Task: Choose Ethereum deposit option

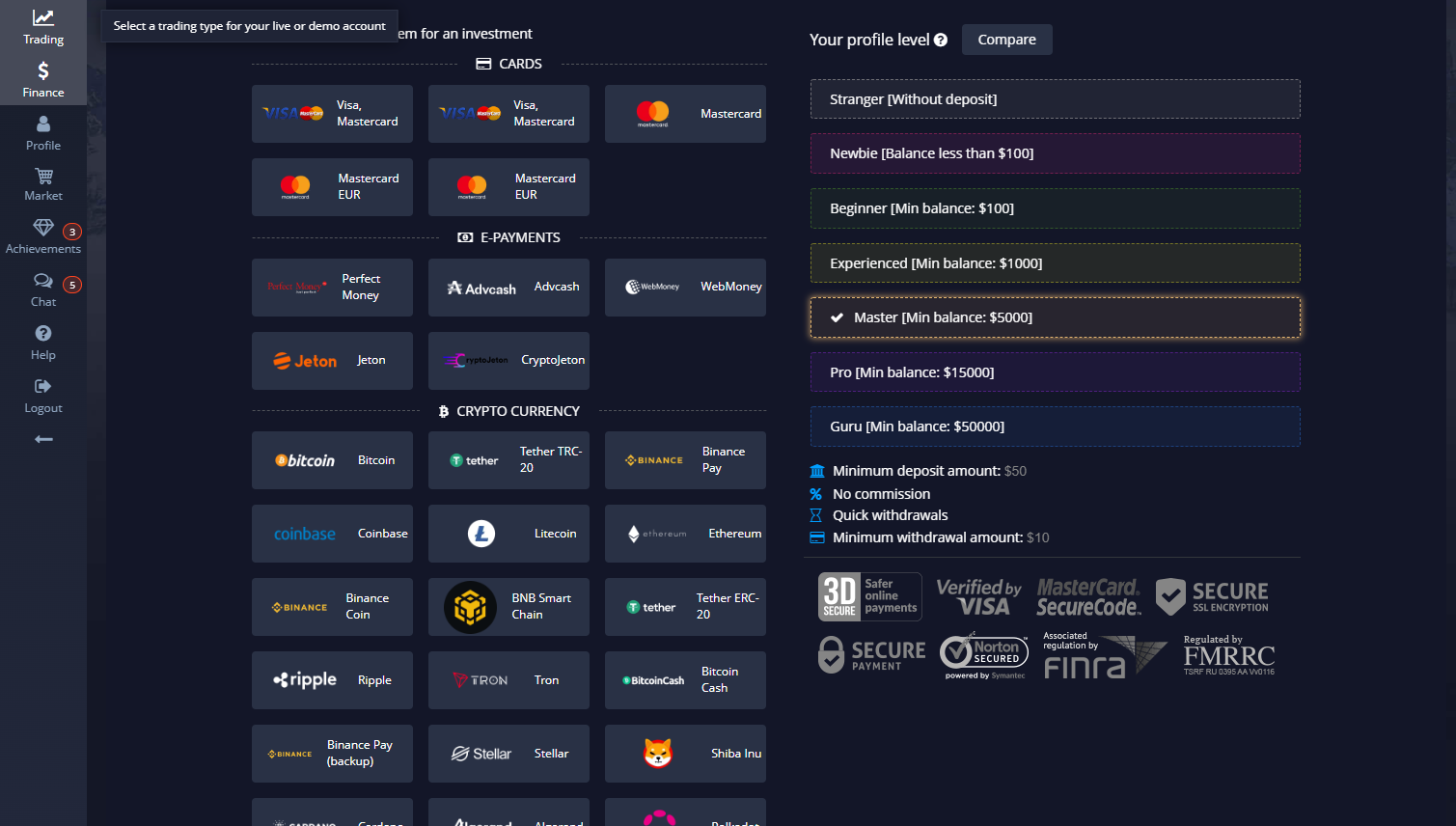Action: pos(685,534)
